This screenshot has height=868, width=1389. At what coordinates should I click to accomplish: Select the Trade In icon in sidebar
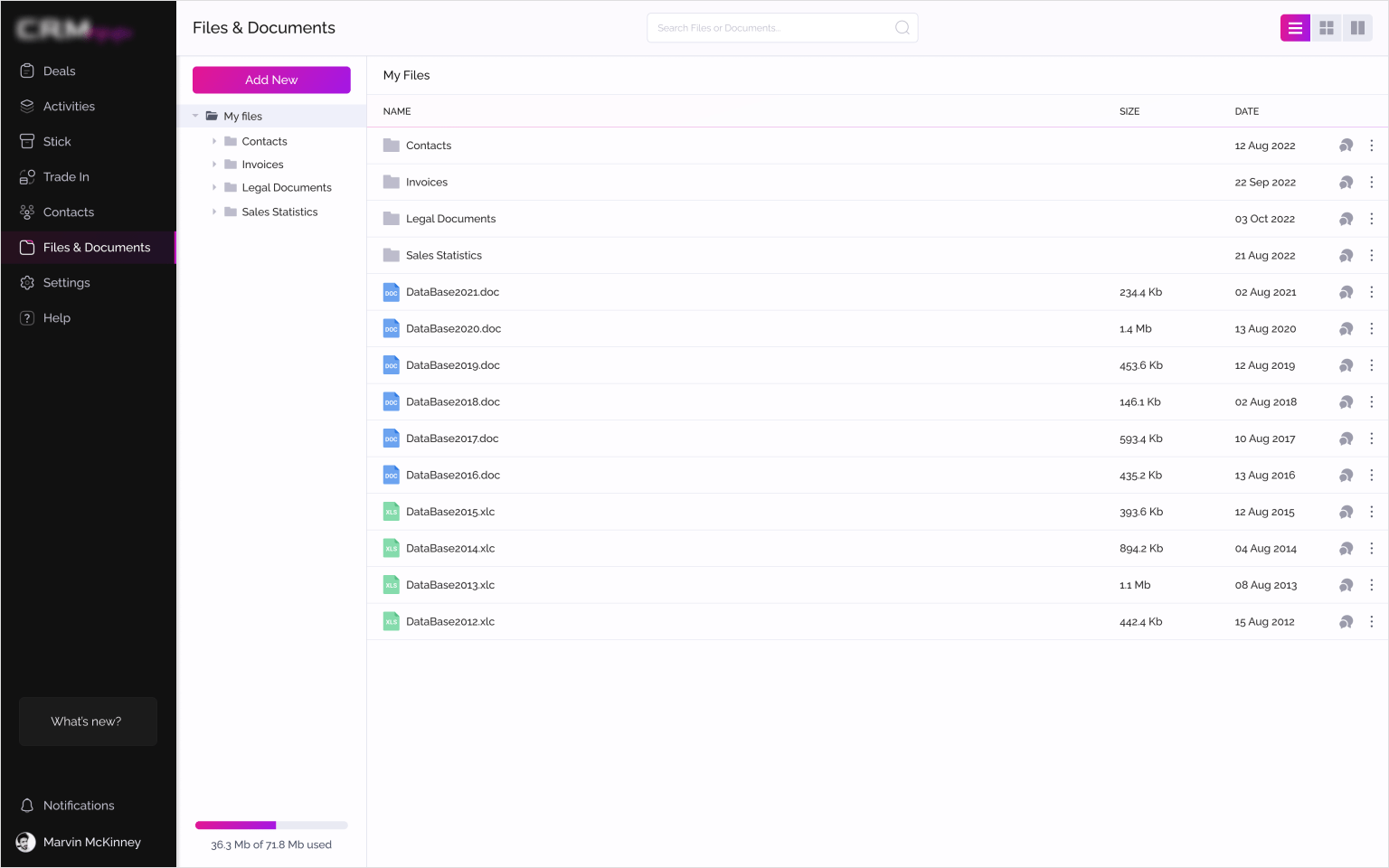[26, 176]
